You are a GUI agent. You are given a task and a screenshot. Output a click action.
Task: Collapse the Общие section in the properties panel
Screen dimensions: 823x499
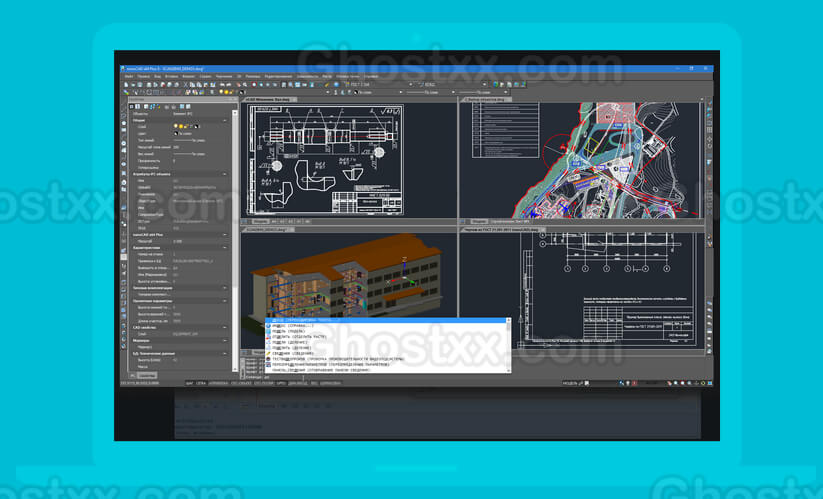(225, 120)
